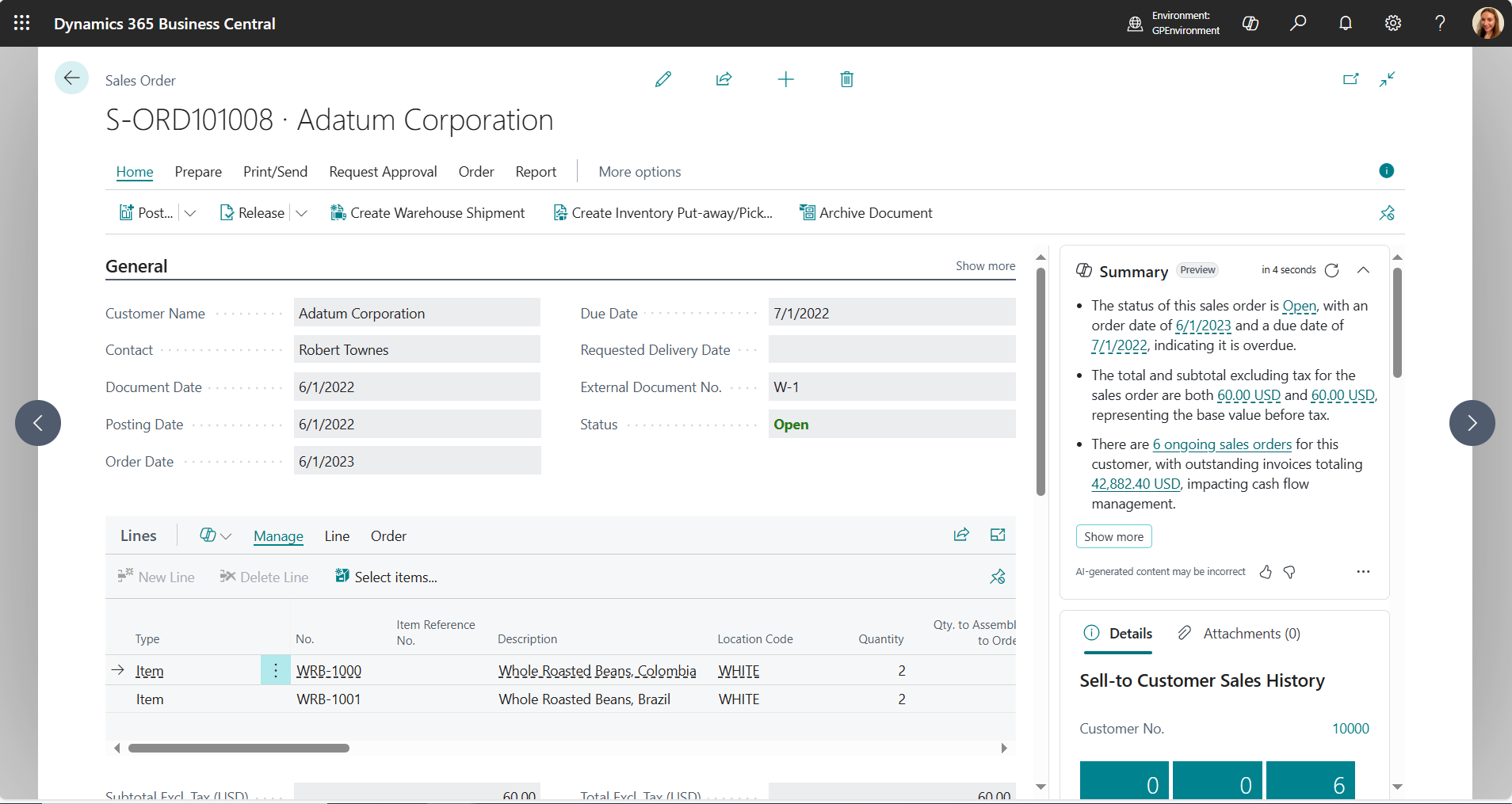This screenshot has width=1512, height=804.
Task: Click the sales history tile showing 6
Action: click(x=1311, y=781)
